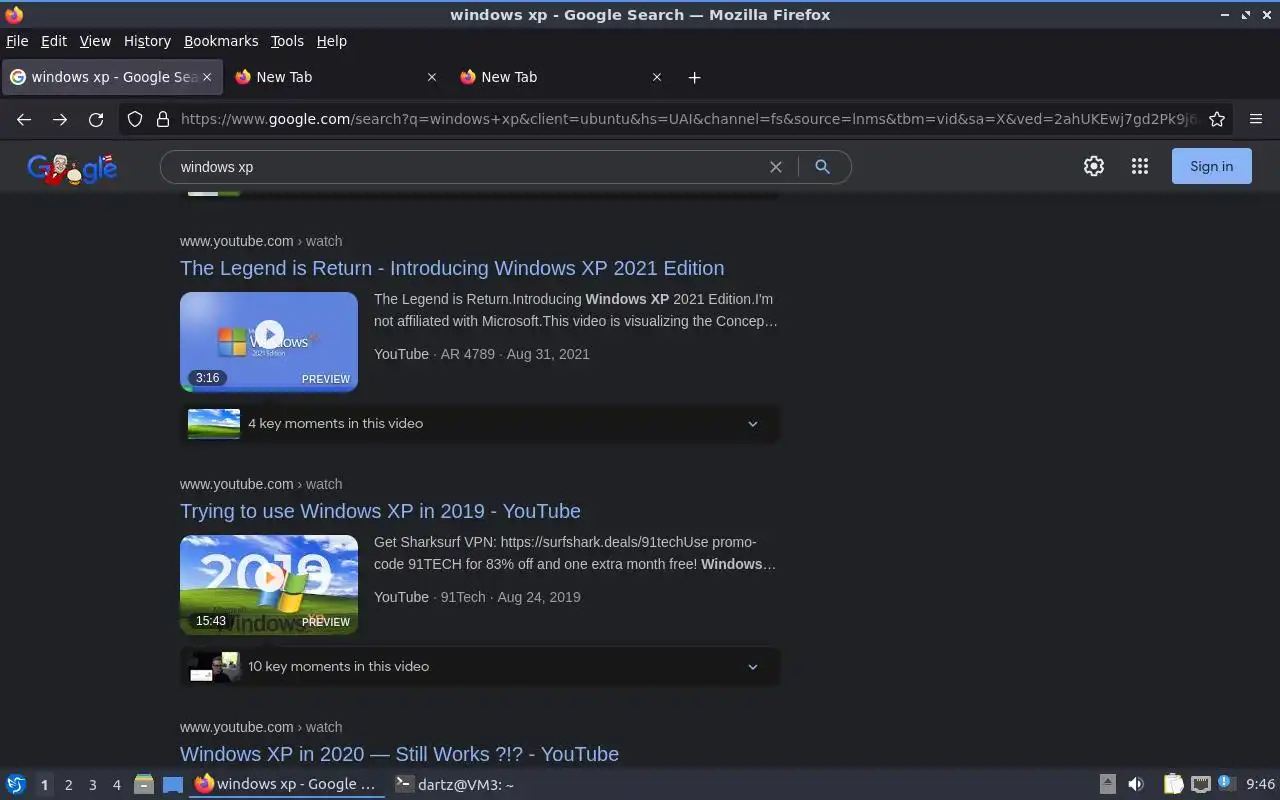Expand 4 key moments in this video
This screenshot has height=800, width=1280.
click(x=480, y=423)
